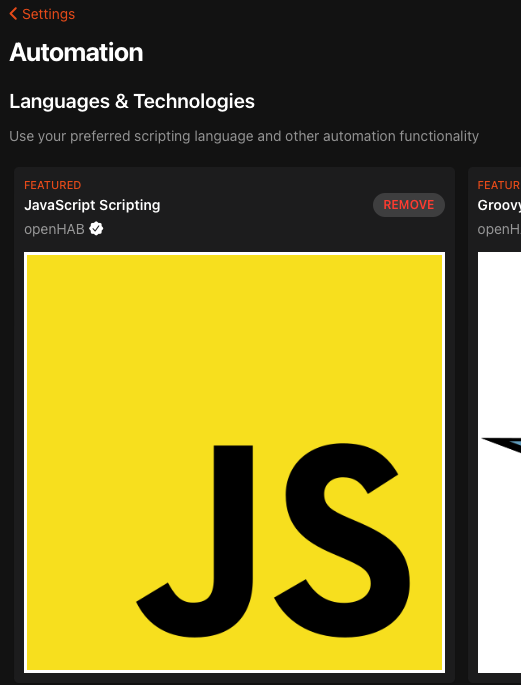Select openHAB author on JavaScript card
The width and height of the screenshot is (521, 685).
pyautogui.click(x=54, y=229)
